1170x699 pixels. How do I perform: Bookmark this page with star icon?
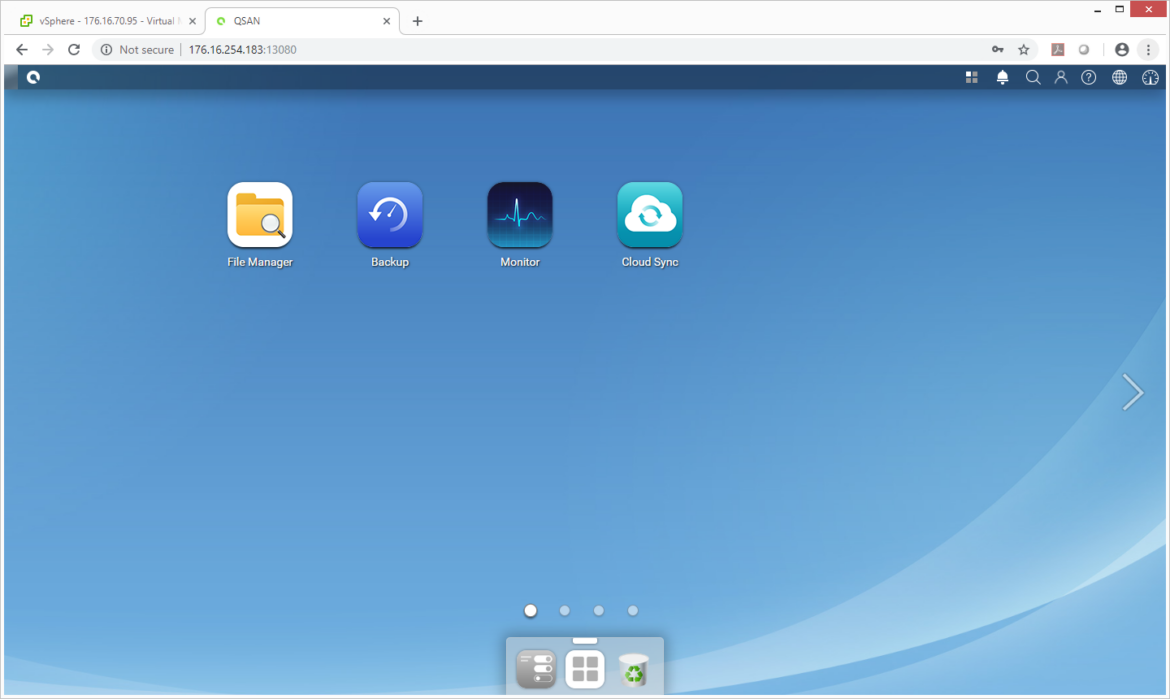1024,49
